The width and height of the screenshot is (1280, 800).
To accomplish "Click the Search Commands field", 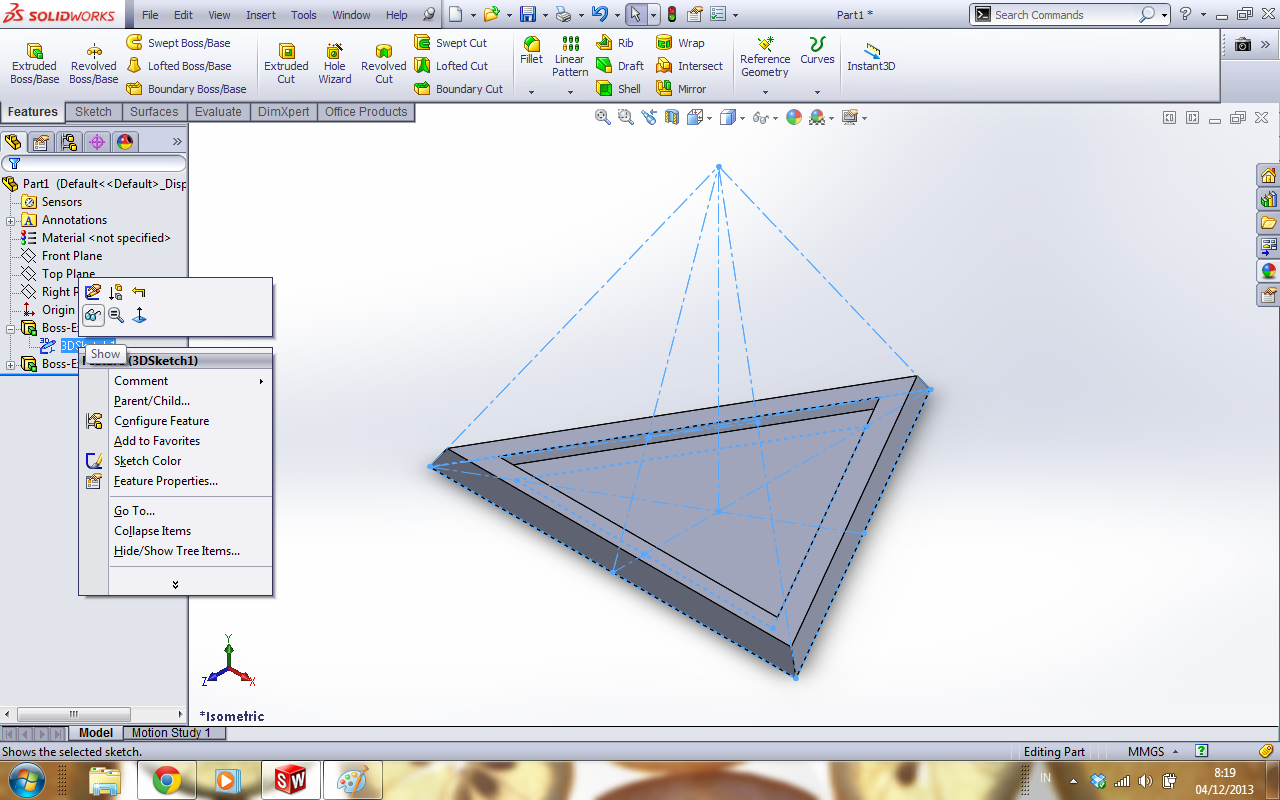I will pyautogui.click(x=1064, y=15).
